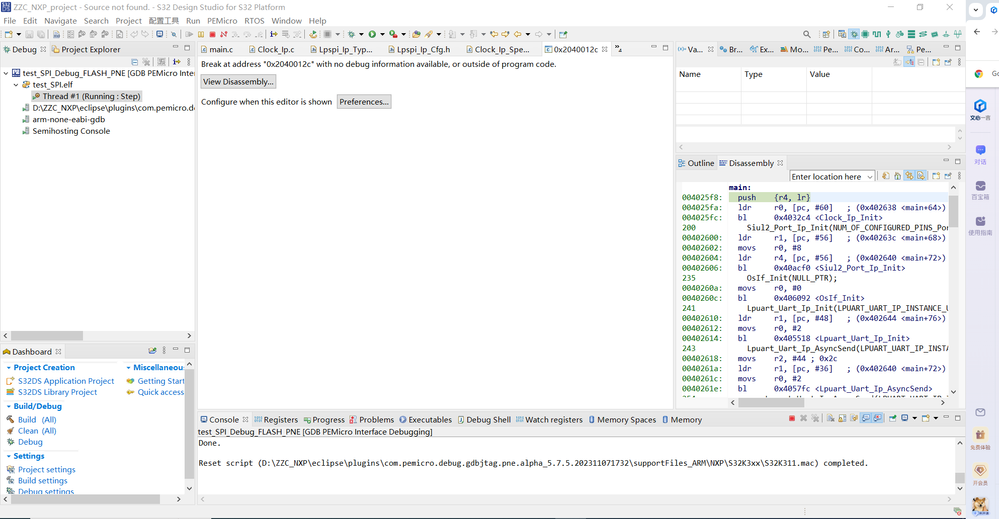Click the green chip perspective icon

tap(865, 34)
